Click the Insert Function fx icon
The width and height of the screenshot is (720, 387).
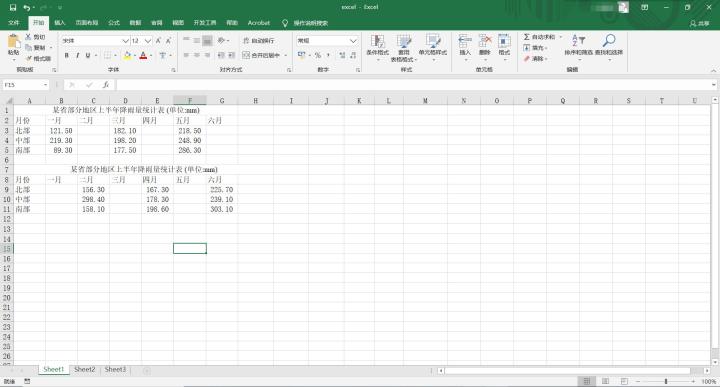[106, 85]
